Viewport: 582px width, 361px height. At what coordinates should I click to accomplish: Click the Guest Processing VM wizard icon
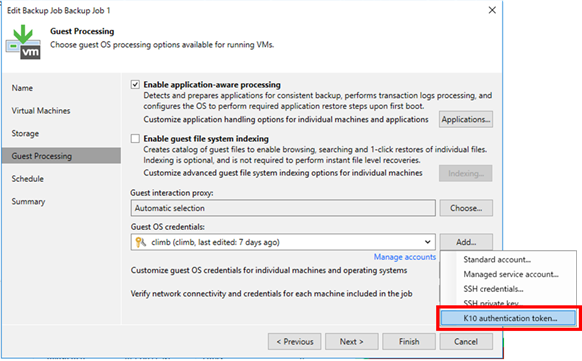pyautogui.click(x=23, y=42)
